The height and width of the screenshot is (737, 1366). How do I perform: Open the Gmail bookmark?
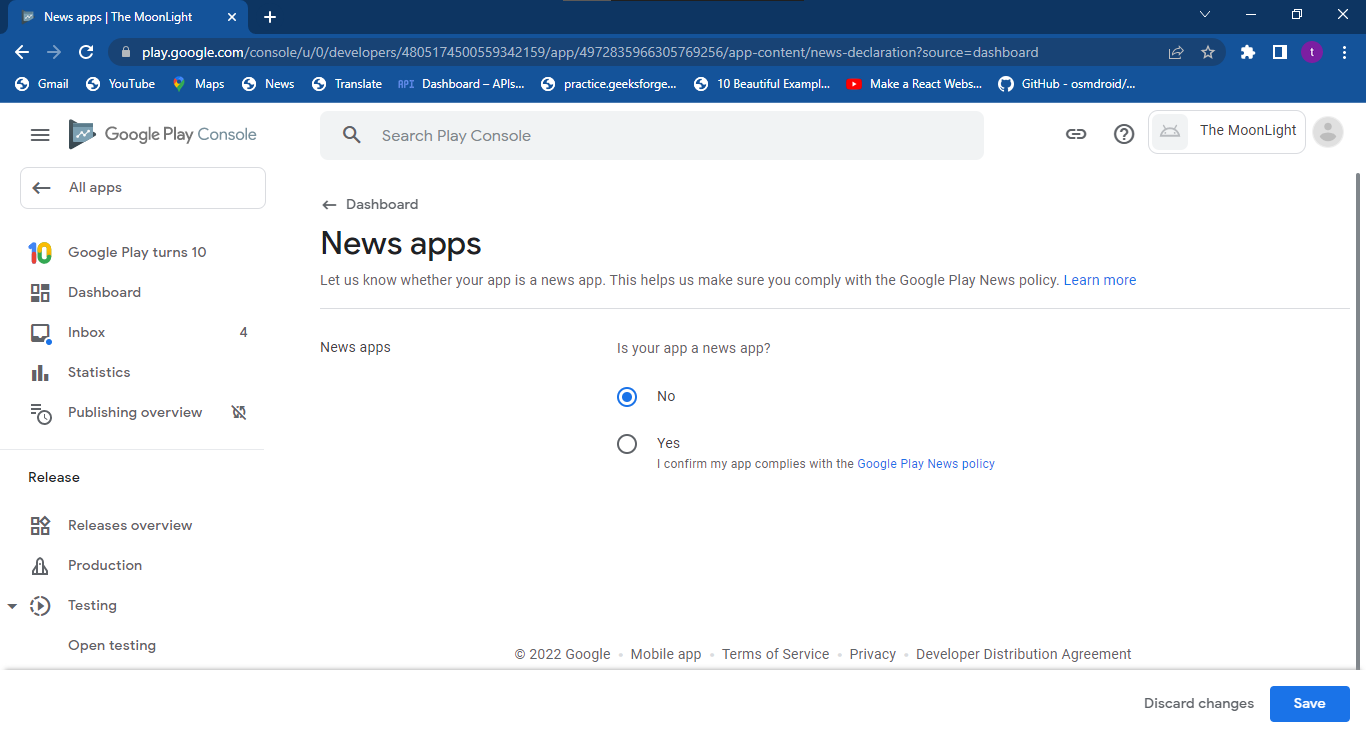(42, 84)
